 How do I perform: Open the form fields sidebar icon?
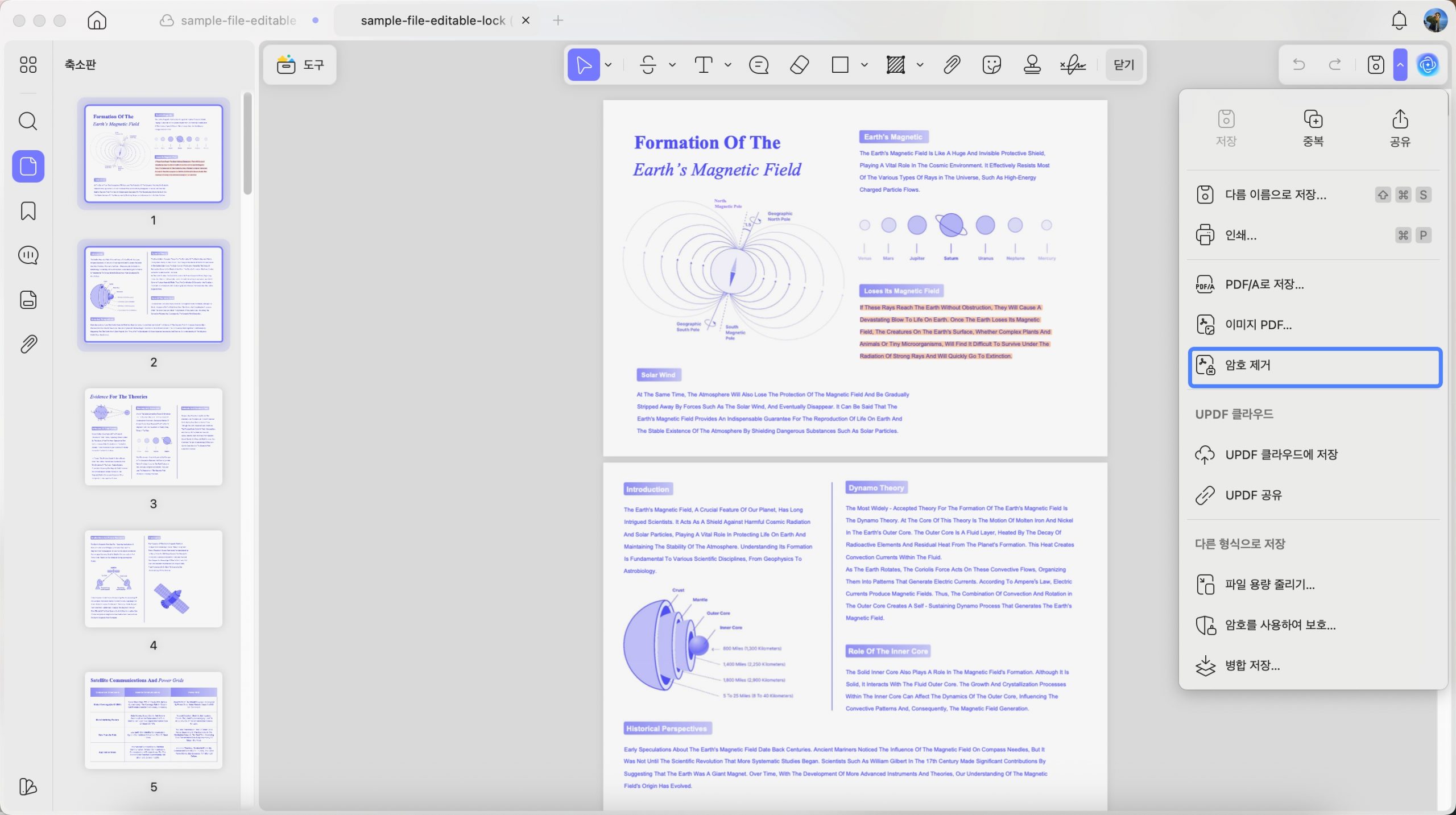click(28, 300)
